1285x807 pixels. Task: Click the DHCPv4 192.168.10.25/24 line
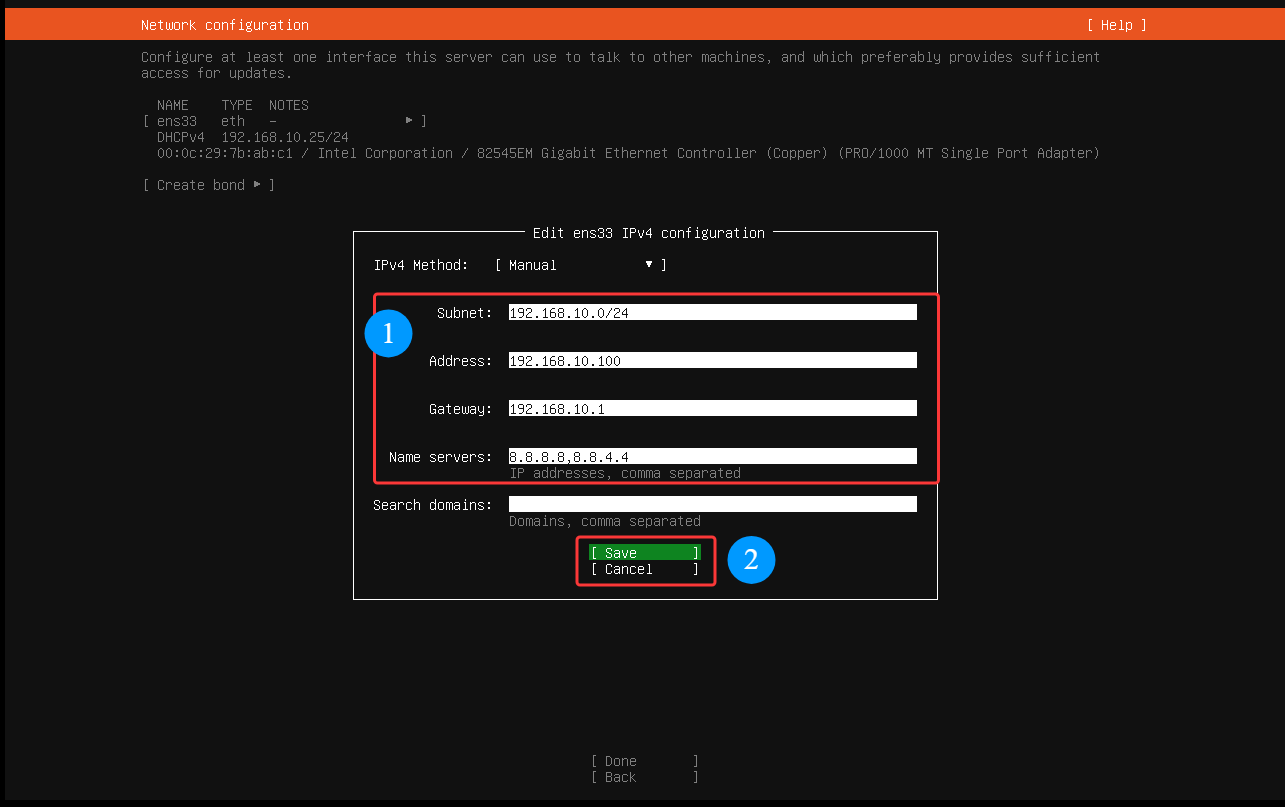click(x=252, y=137)
